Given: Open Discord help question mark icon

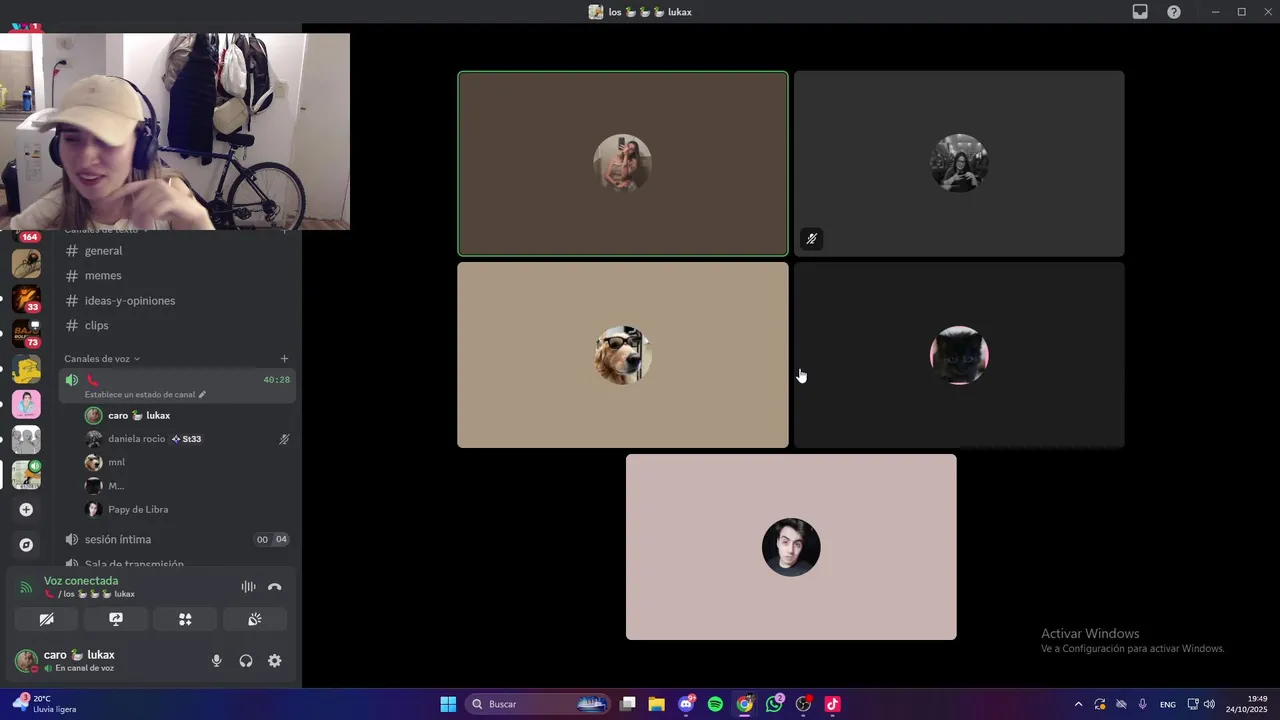Looking at the screenshot, I should pyautogui.click(x=1174, y=12).
